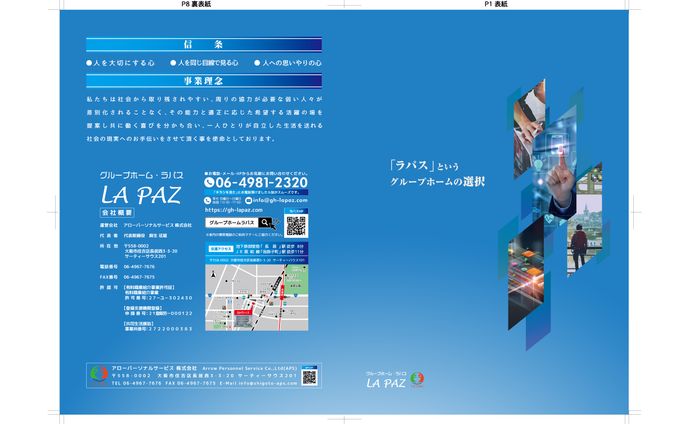
Task: Click the cover text 「ラパス」という
Action: pyautogui.click(x=424, y=165)
